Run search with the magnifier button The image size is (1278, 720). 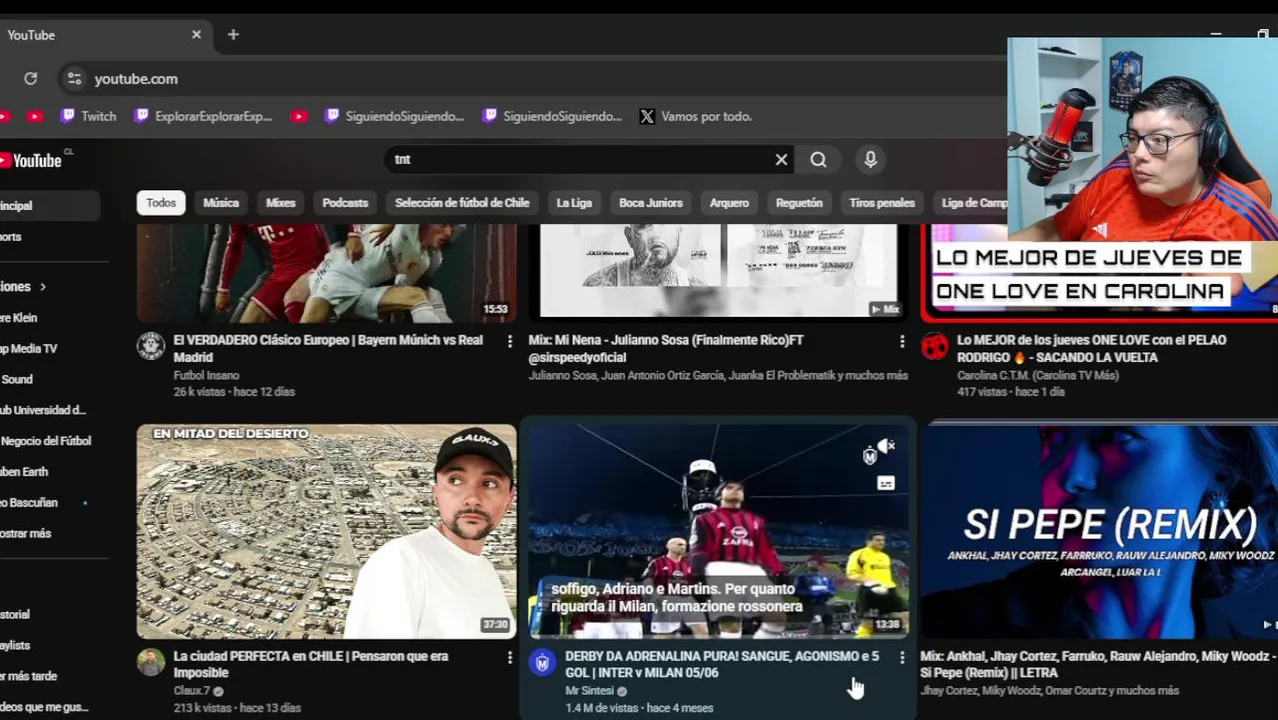click(x=818, y=159)
